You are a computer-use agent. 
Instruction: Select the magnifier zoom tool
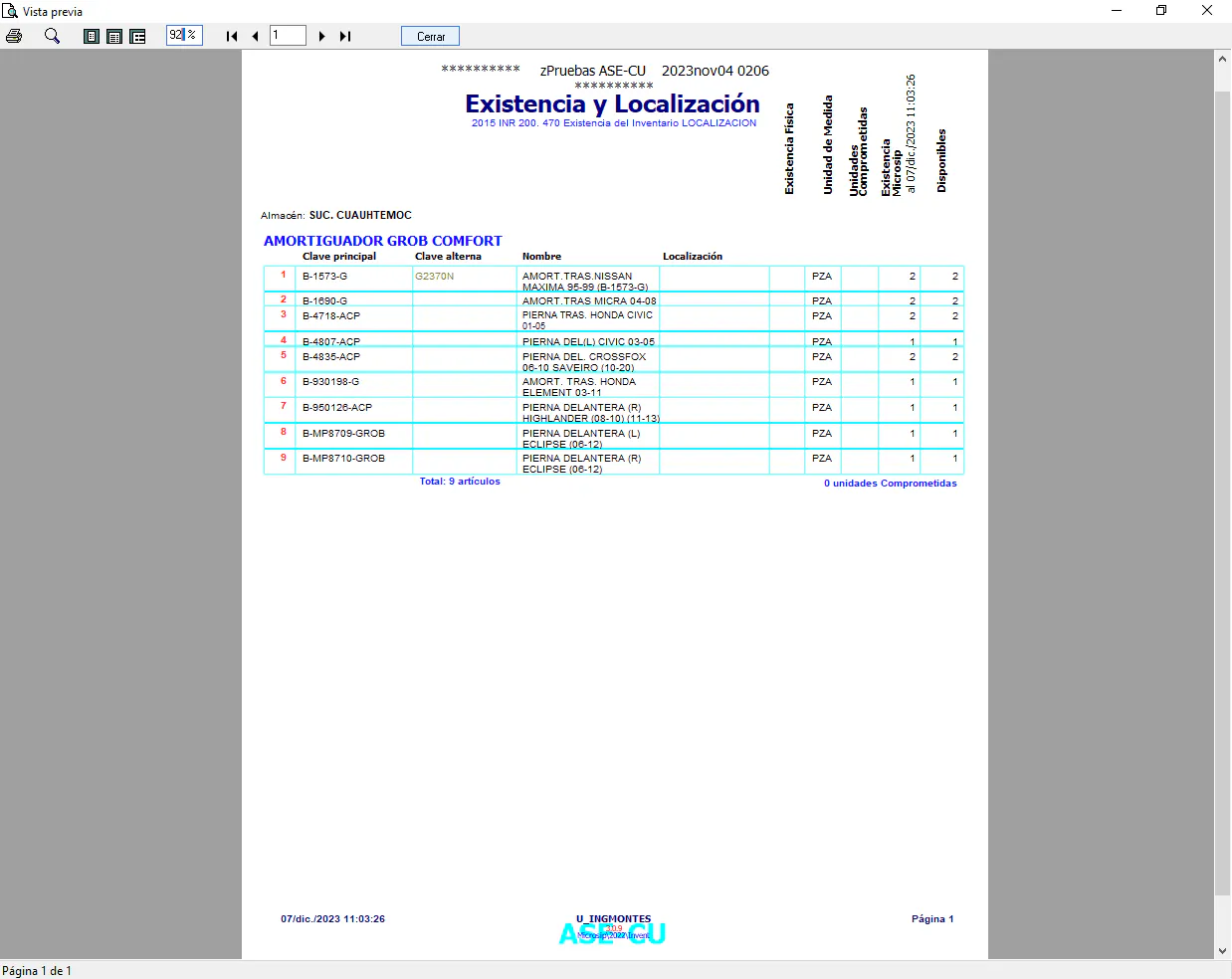(52, 36)
